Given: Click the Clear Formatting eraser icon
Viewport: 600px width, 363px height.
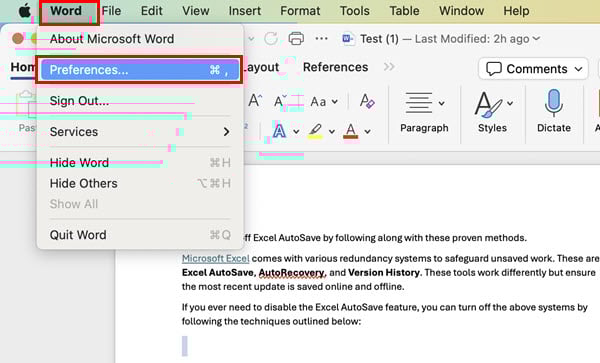Looking at the screenshot, I should [367, 101].
